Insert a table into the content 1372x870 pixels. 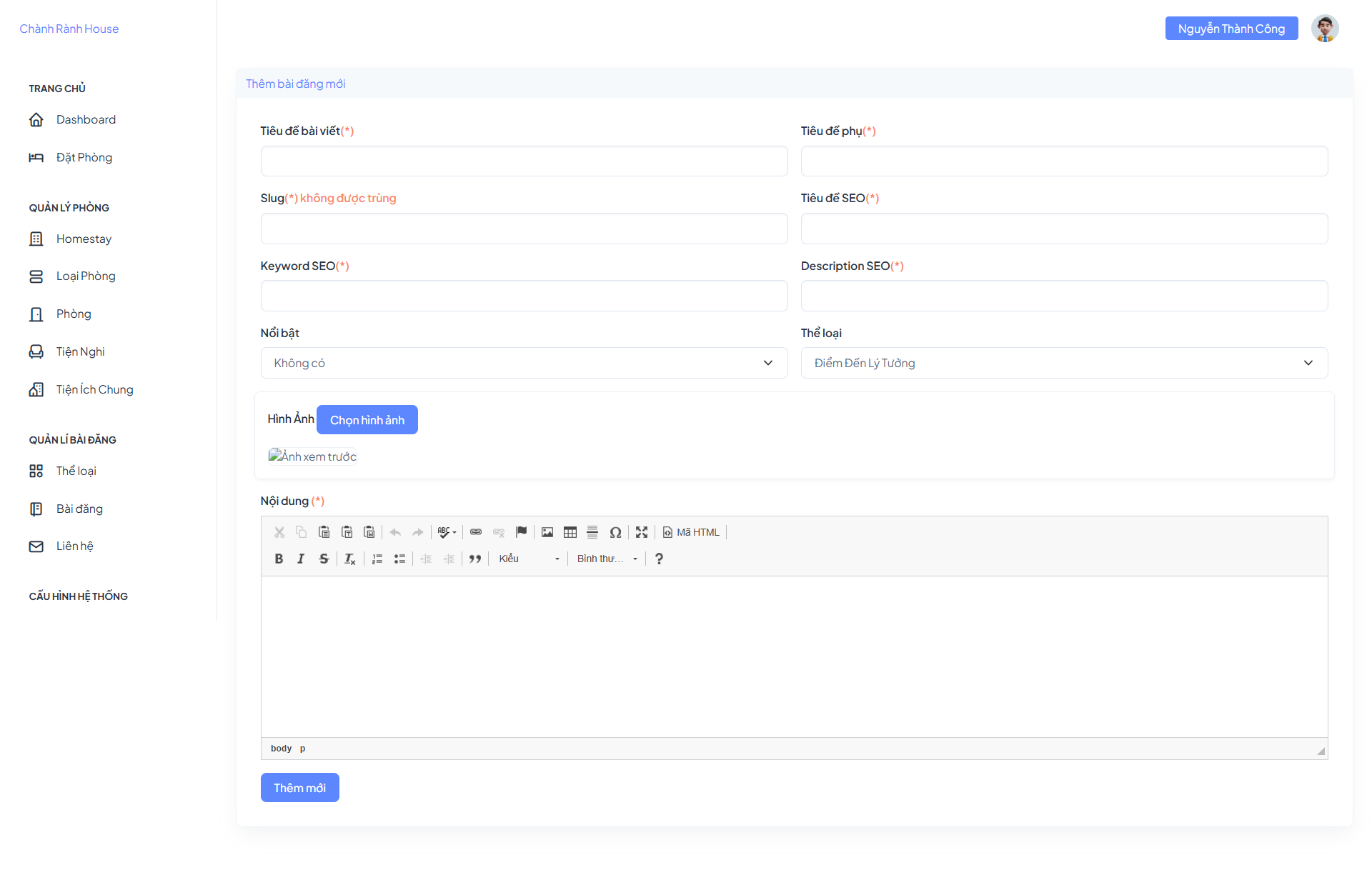570,532
